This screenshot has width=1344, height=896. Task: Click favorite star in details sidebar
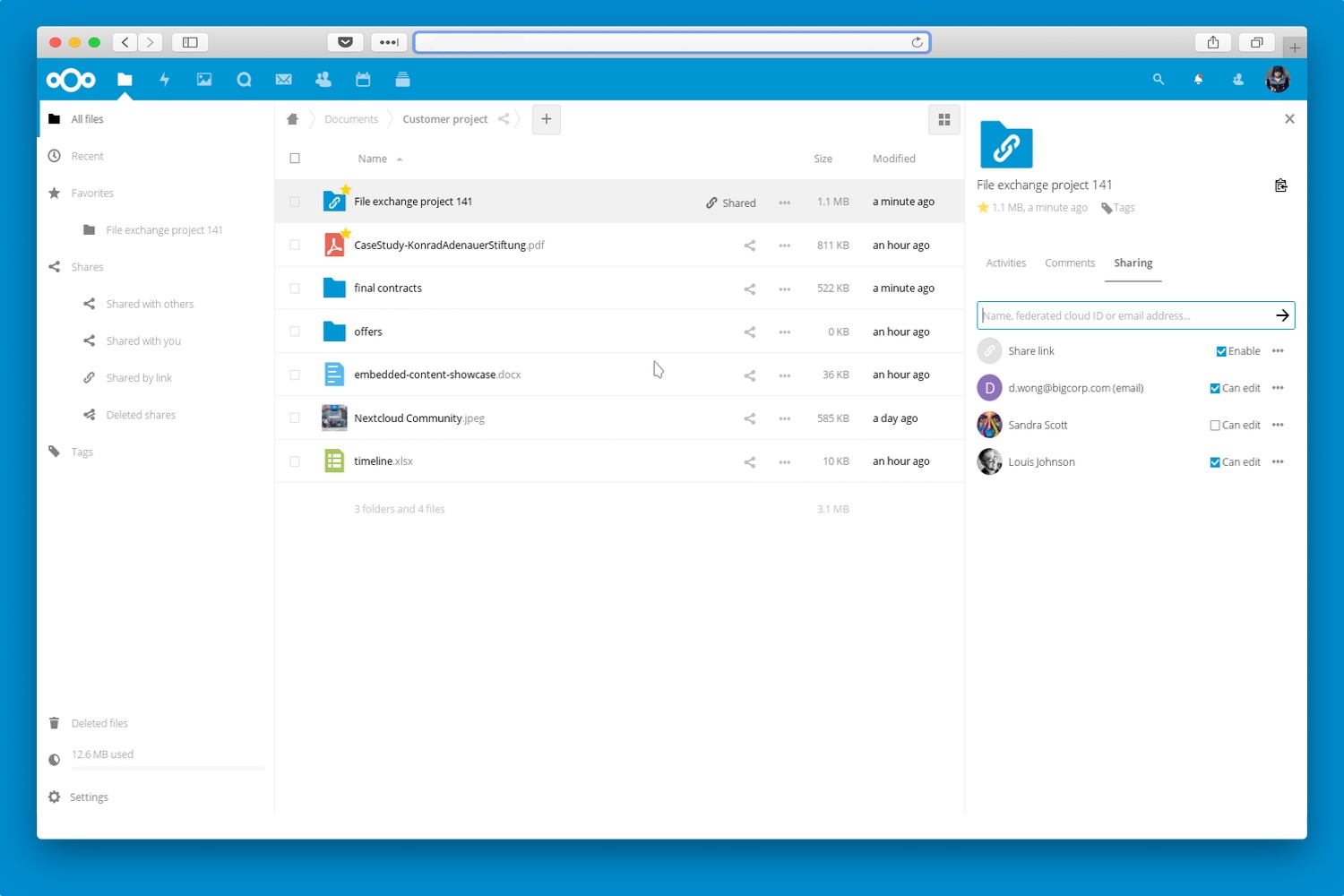[983, 207]
